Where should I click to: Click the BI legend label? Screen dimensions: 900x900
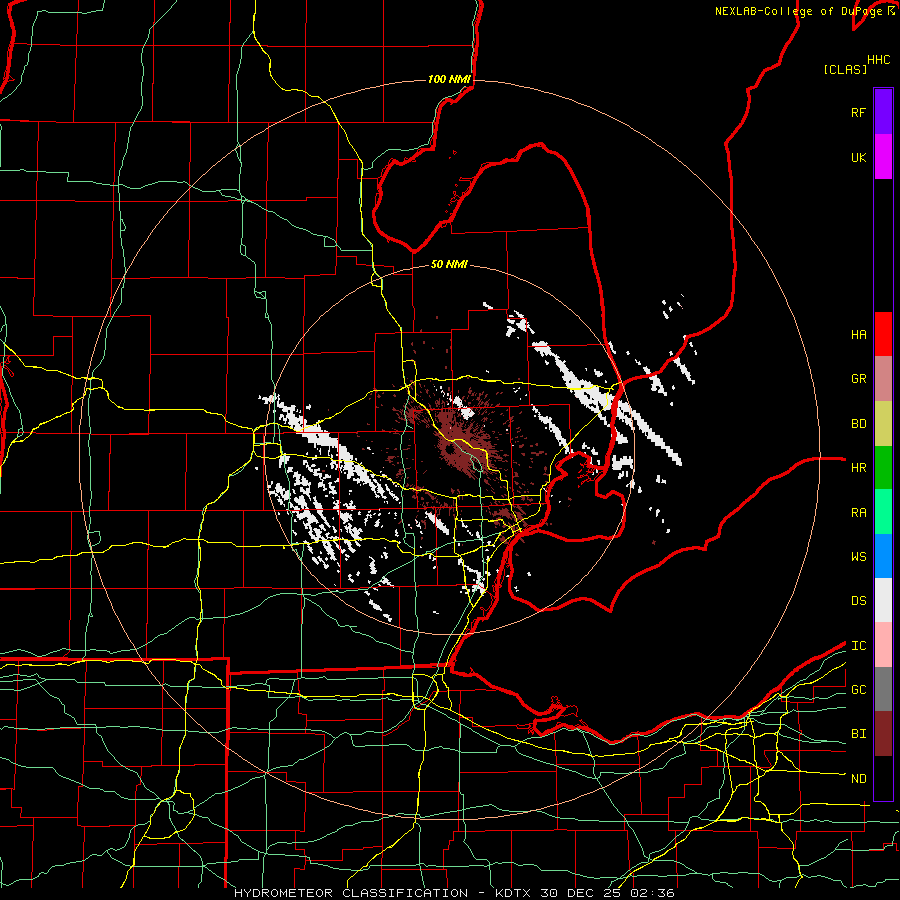click(858, 734)
